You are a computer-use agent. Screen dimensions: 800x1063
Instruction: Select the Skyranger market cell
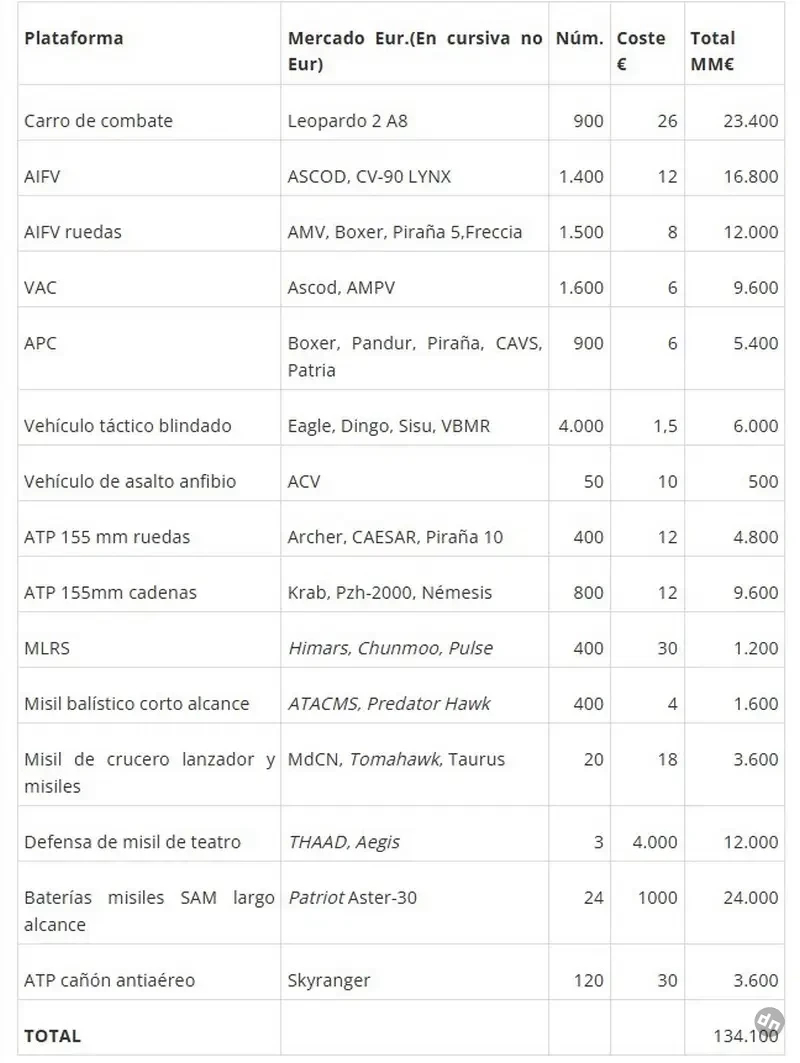(x=329, y=980)
